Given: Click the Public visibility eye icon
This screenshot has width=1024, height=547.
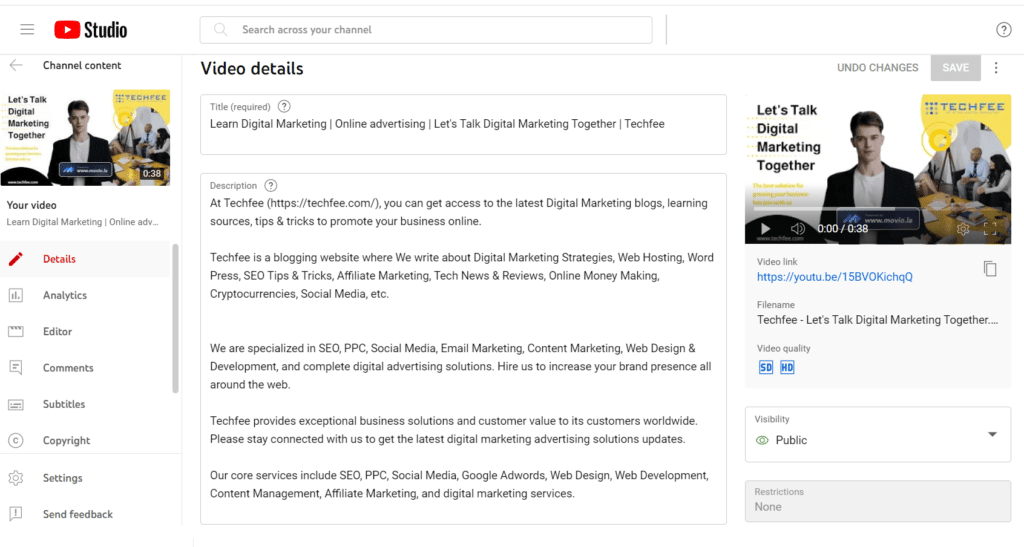Looking at the screenshot, I should pos(762,440).
